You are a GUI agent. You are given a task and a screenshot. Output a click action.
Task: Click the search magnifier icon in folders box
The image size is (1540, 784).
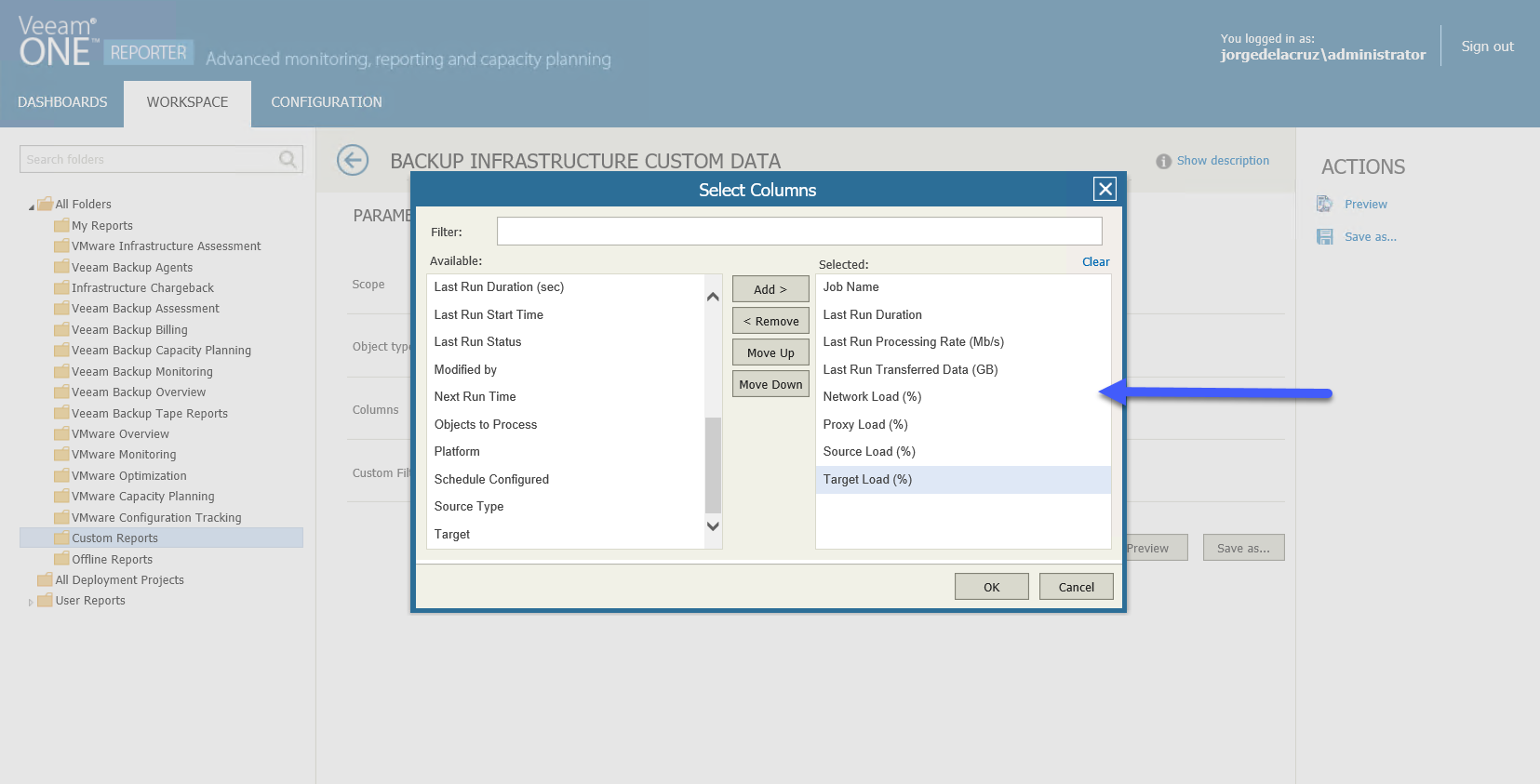[x=288, y=159]
